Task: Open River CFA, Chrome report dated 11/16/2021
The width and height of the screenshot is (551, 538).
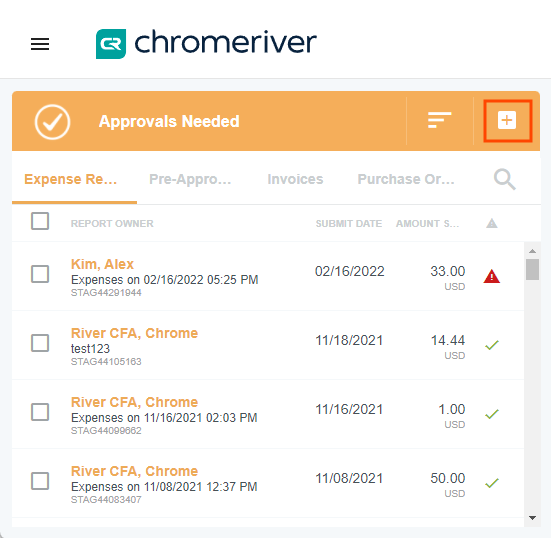Action: [134, 402]
